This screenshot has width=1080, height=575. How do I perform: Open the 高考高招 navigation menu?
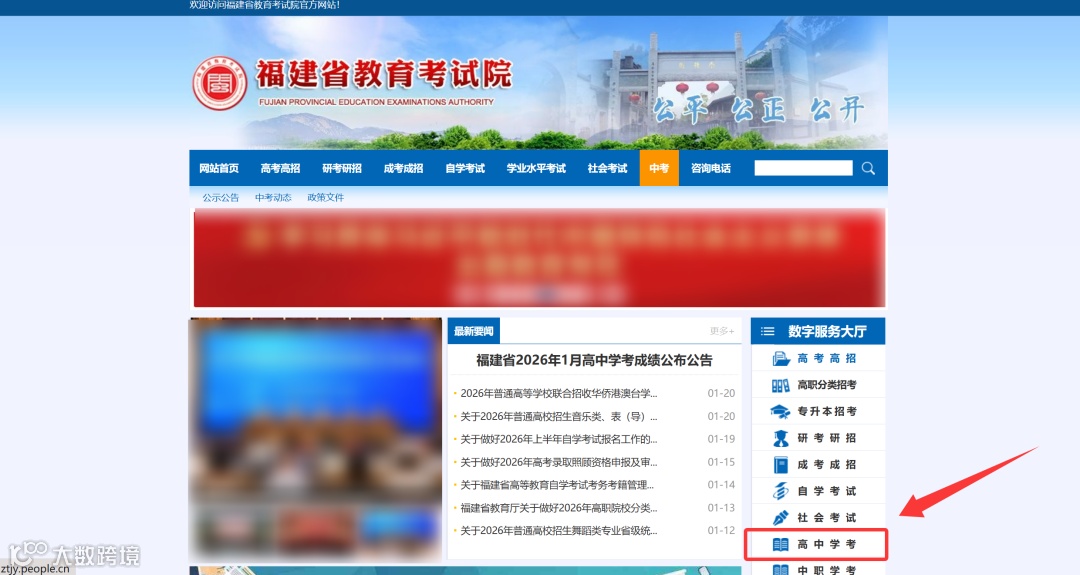click(x=280, y=168)
